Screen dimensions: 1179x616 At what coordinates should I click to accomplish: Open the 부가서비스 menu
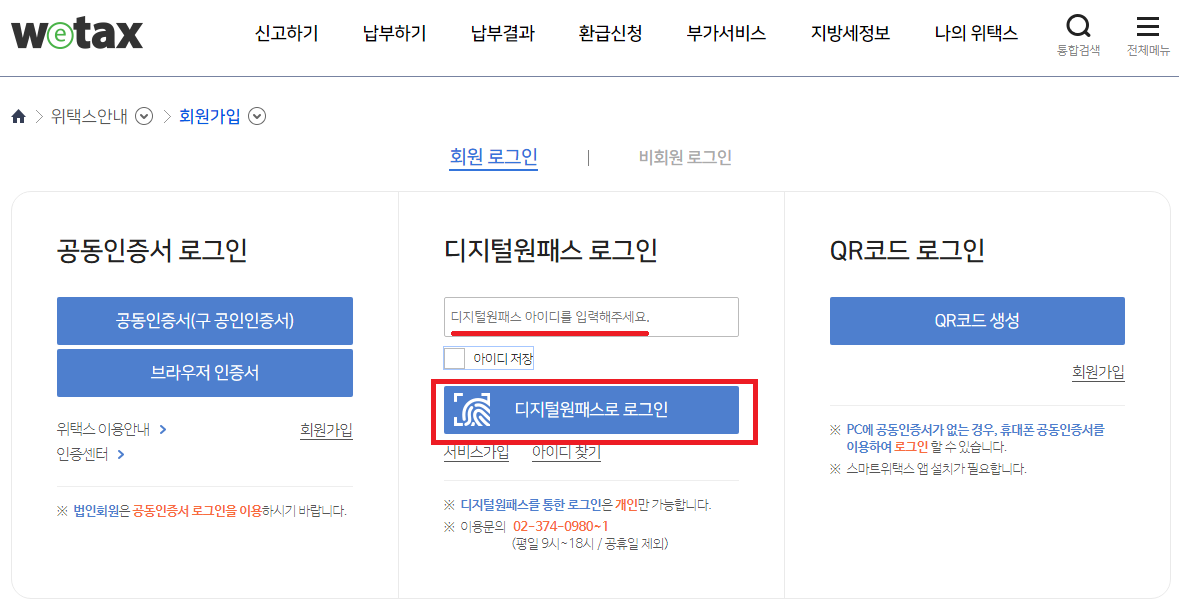pyautogui.click(x=726, y=33)
